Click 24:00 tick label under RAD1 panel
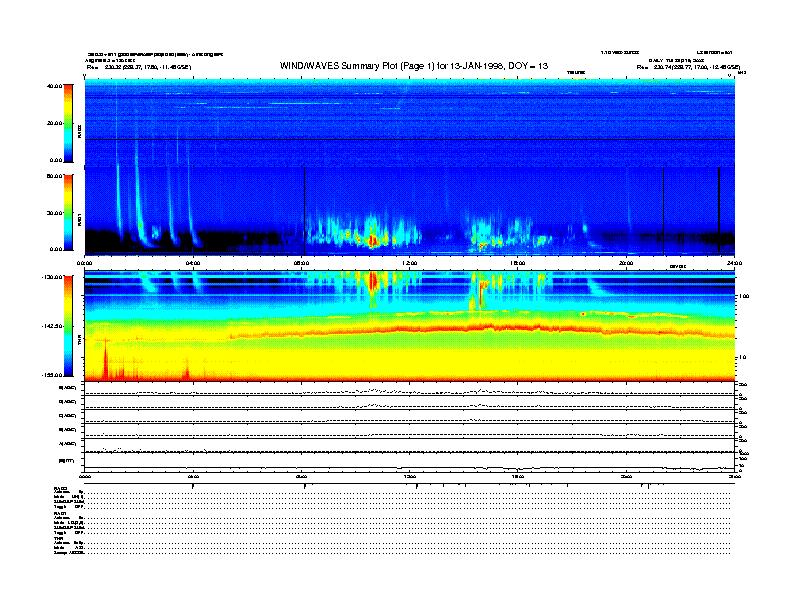The height and width of the screenshot is (612, 792). pos(734,263)
